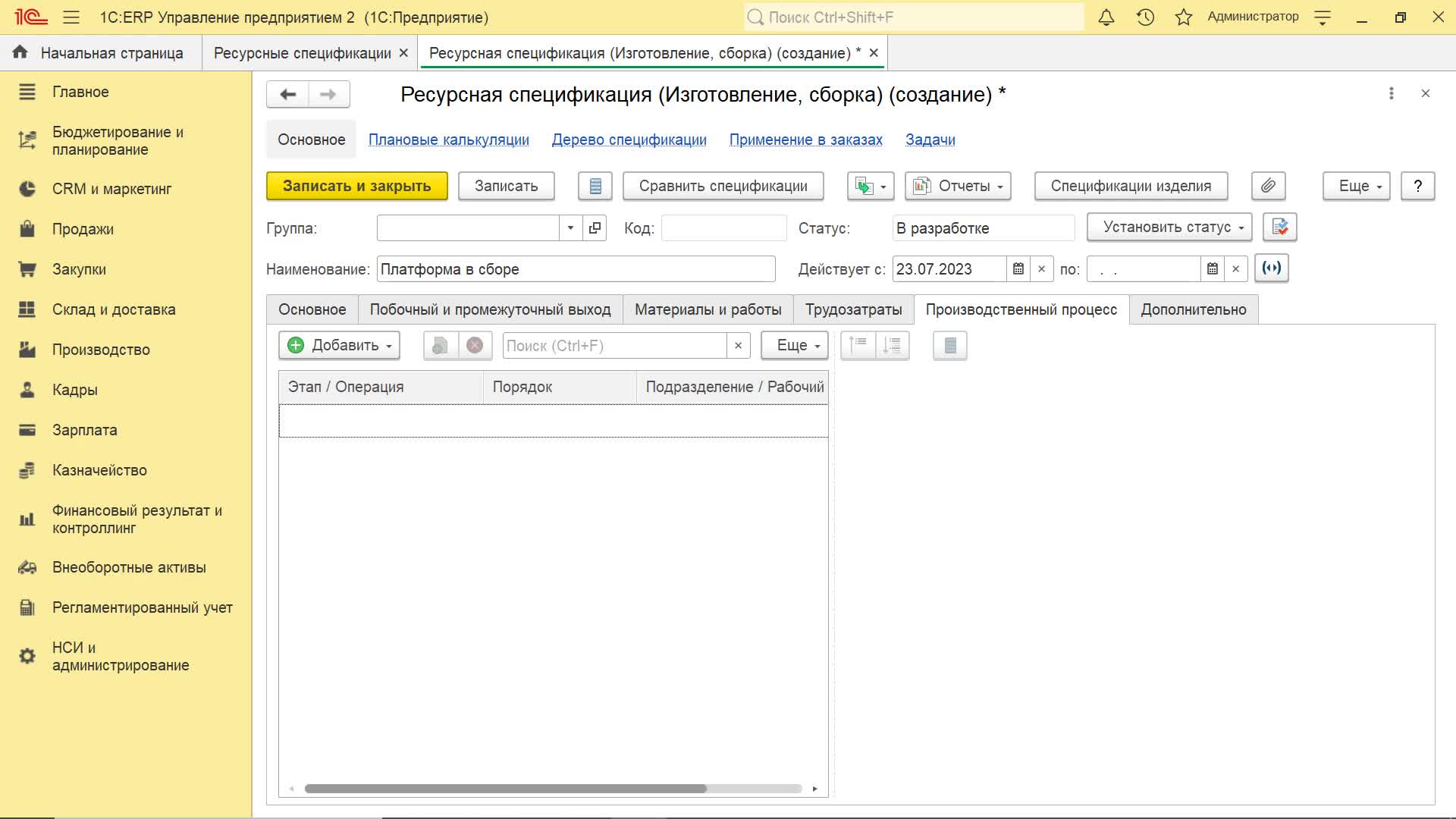Click Порядок column header
This screenshot has height=819, width=1456.
pyautogui.click(x=560, y=387)
